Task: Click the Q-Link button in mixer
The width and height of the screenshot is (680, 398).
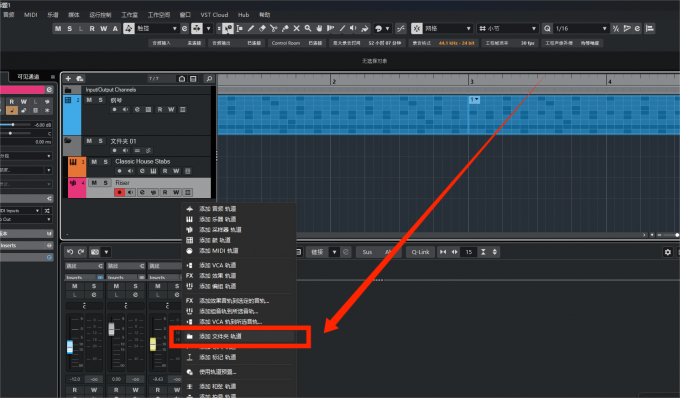Action: point(420,252)
